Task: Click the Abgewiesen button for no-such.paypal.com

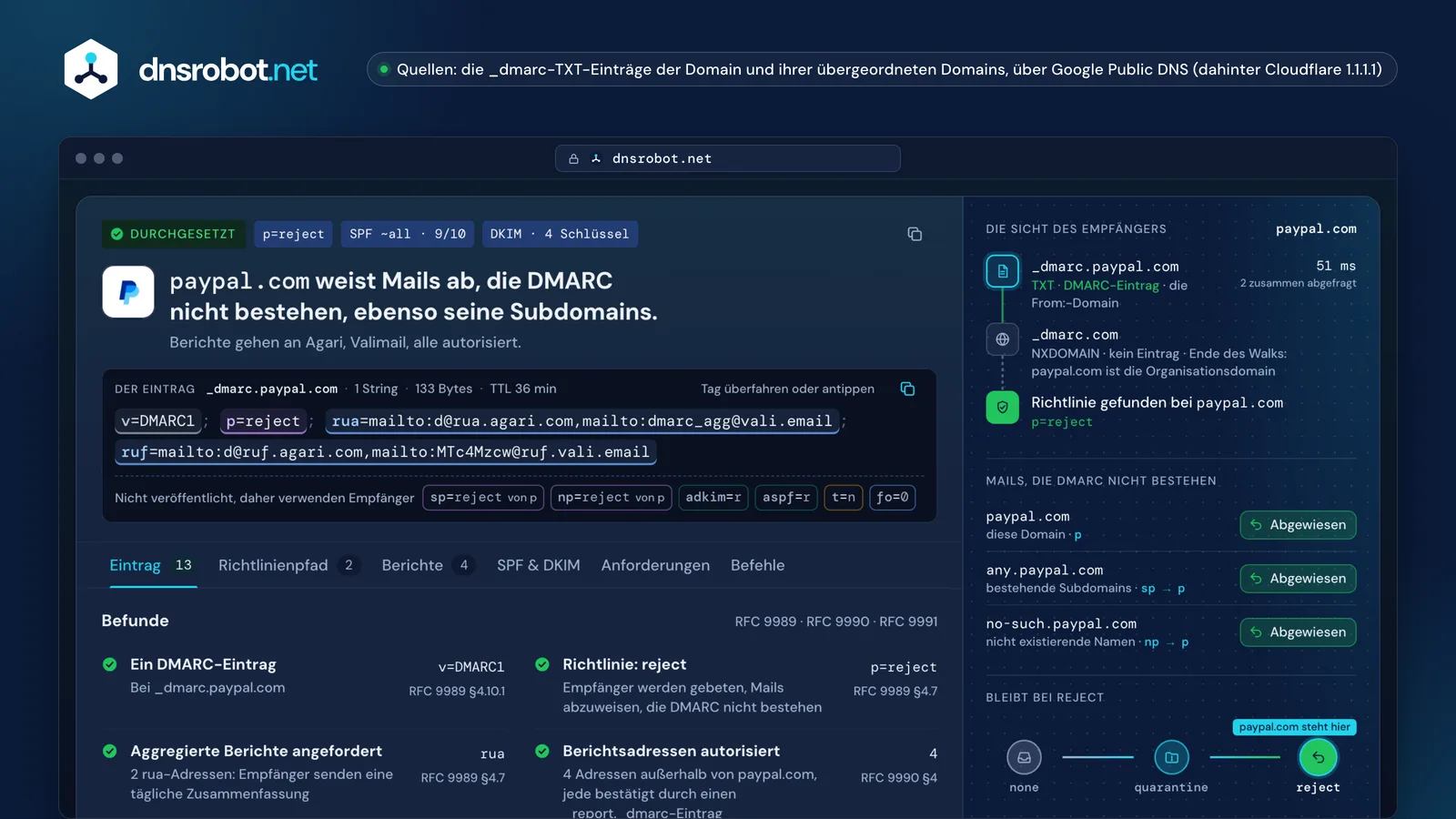Action: 1298,632
